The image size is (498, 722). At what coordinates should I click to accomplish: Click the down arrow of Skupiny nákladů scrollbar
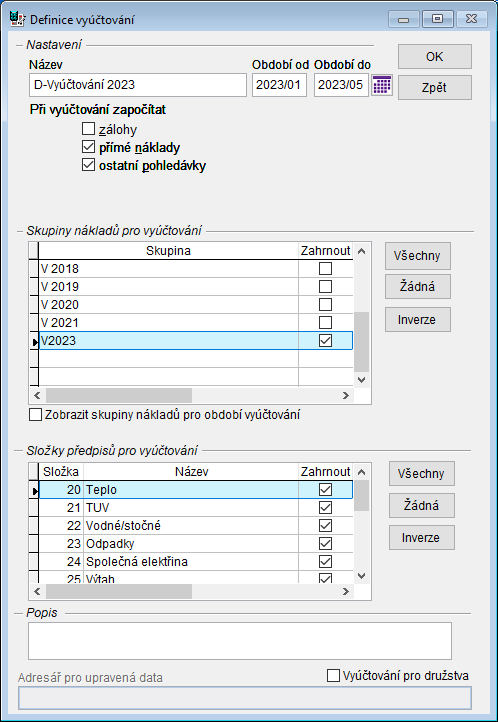361,380
